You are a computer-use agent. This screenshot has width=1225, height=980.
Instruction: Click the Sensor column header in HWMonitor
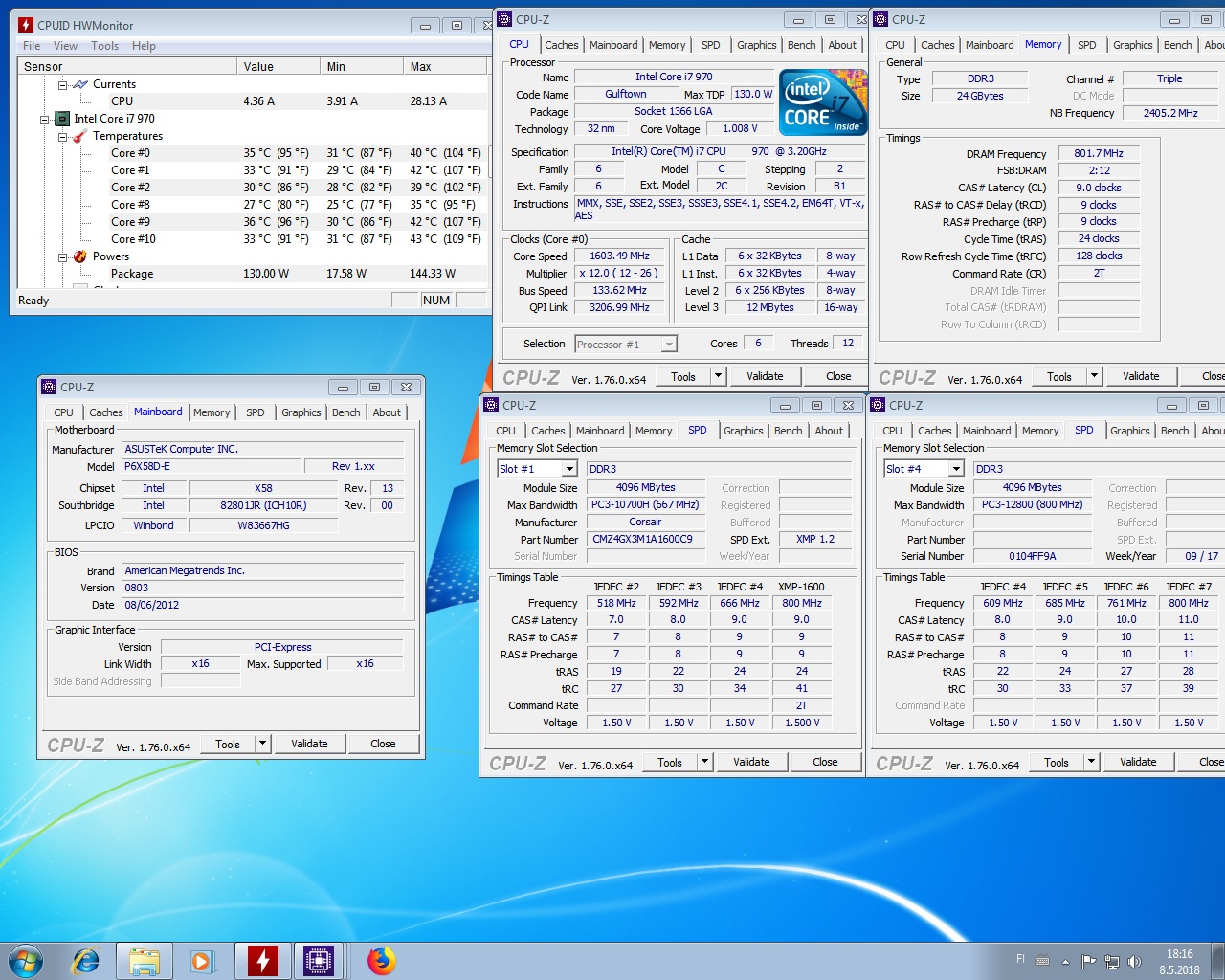coord(128,66)
